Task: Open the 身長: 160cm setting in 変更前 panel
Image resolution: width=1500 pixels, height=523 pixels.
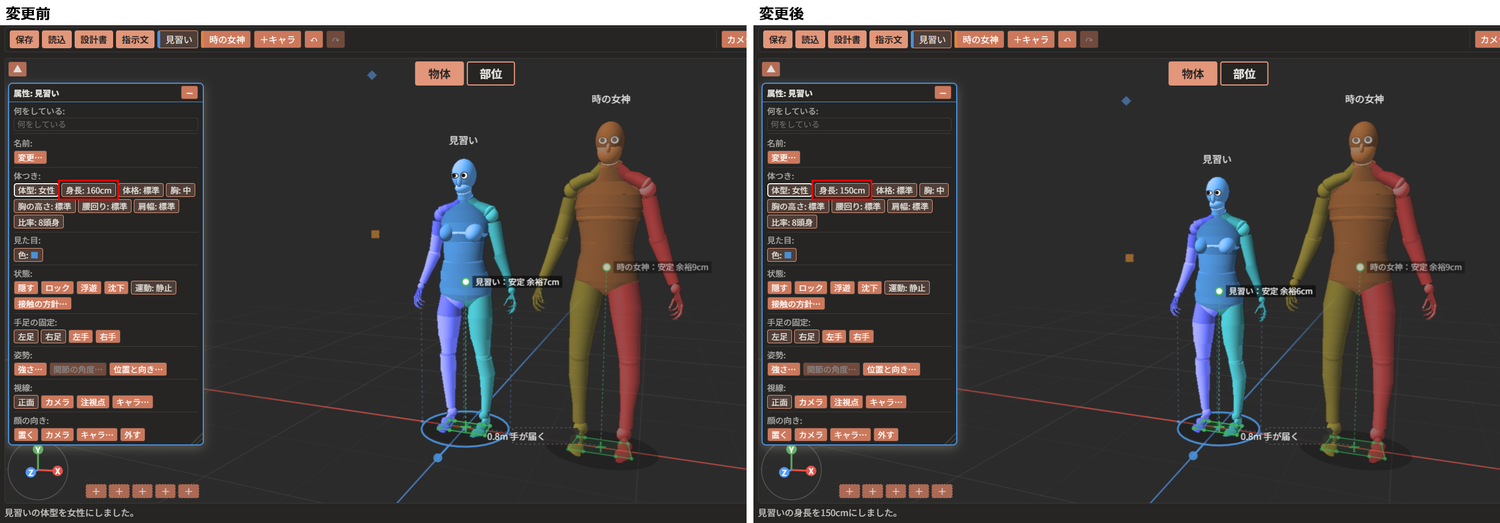Action: coord(88,190)
